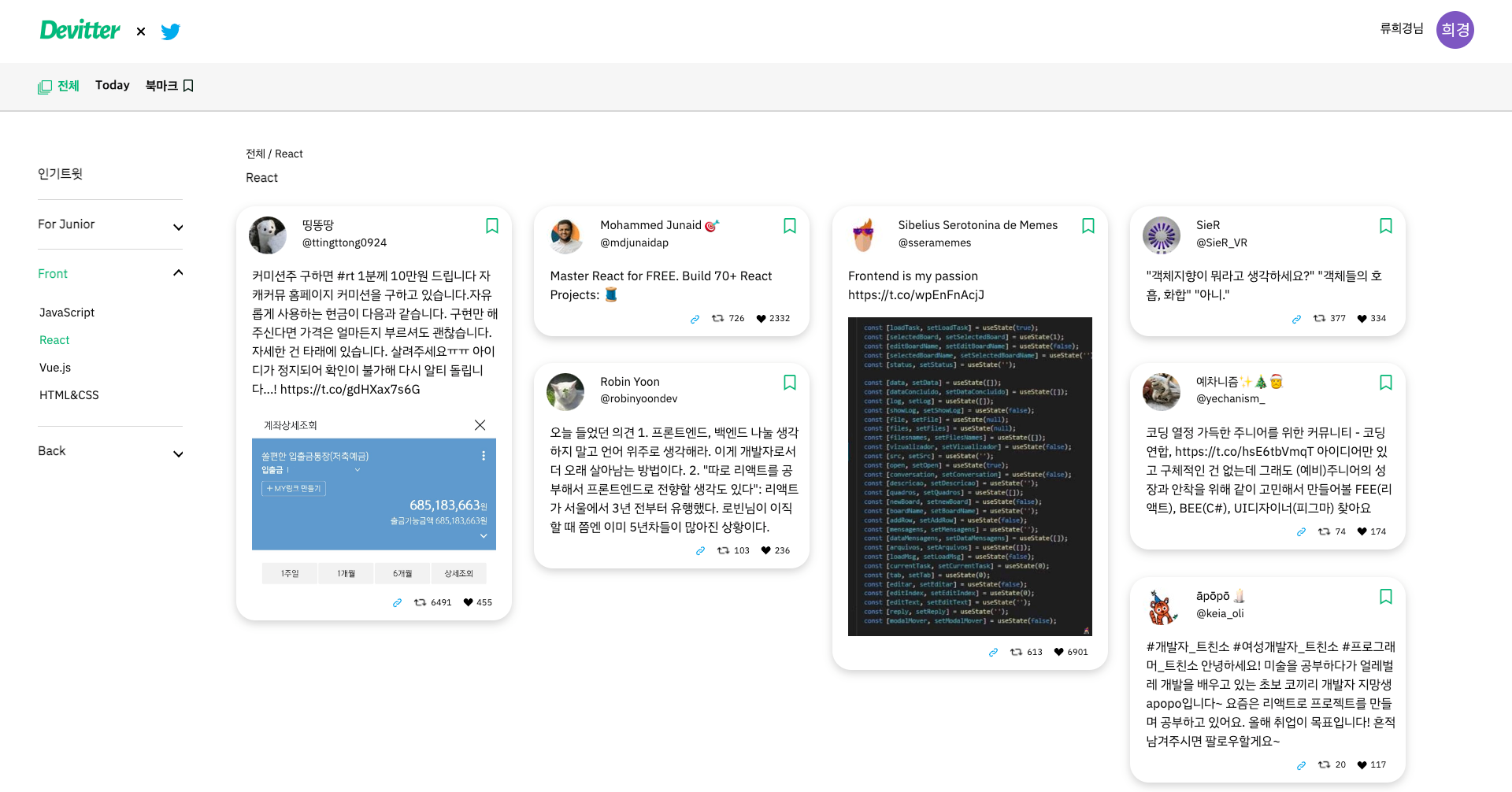Open 인기트윗 in the sidebar
Image resolution: width=1512 pixels, height=792 pixels.
pyautogui.click(x=60, y=173)
